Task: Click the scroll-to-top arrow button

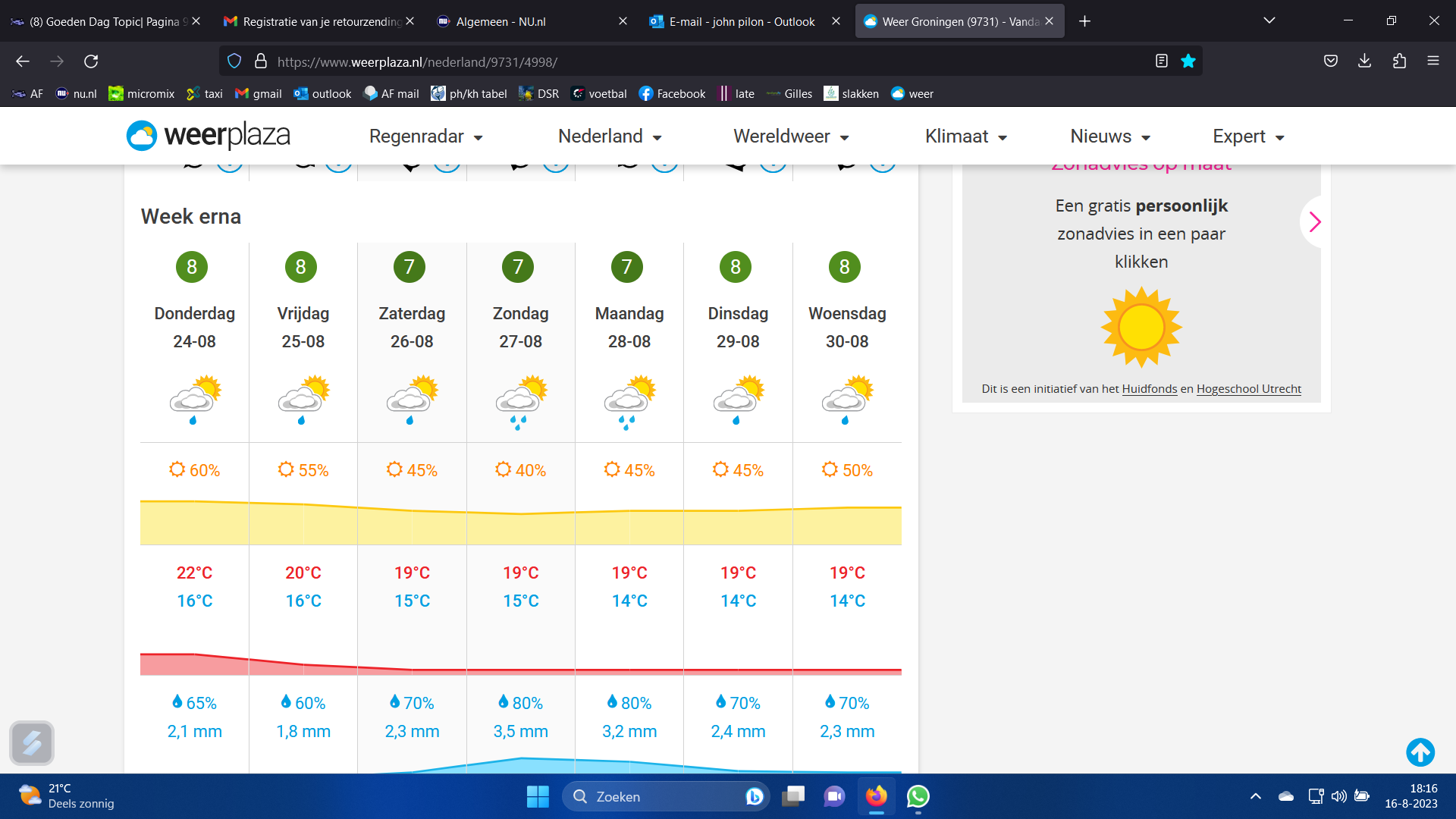Action: [1420, 752]
